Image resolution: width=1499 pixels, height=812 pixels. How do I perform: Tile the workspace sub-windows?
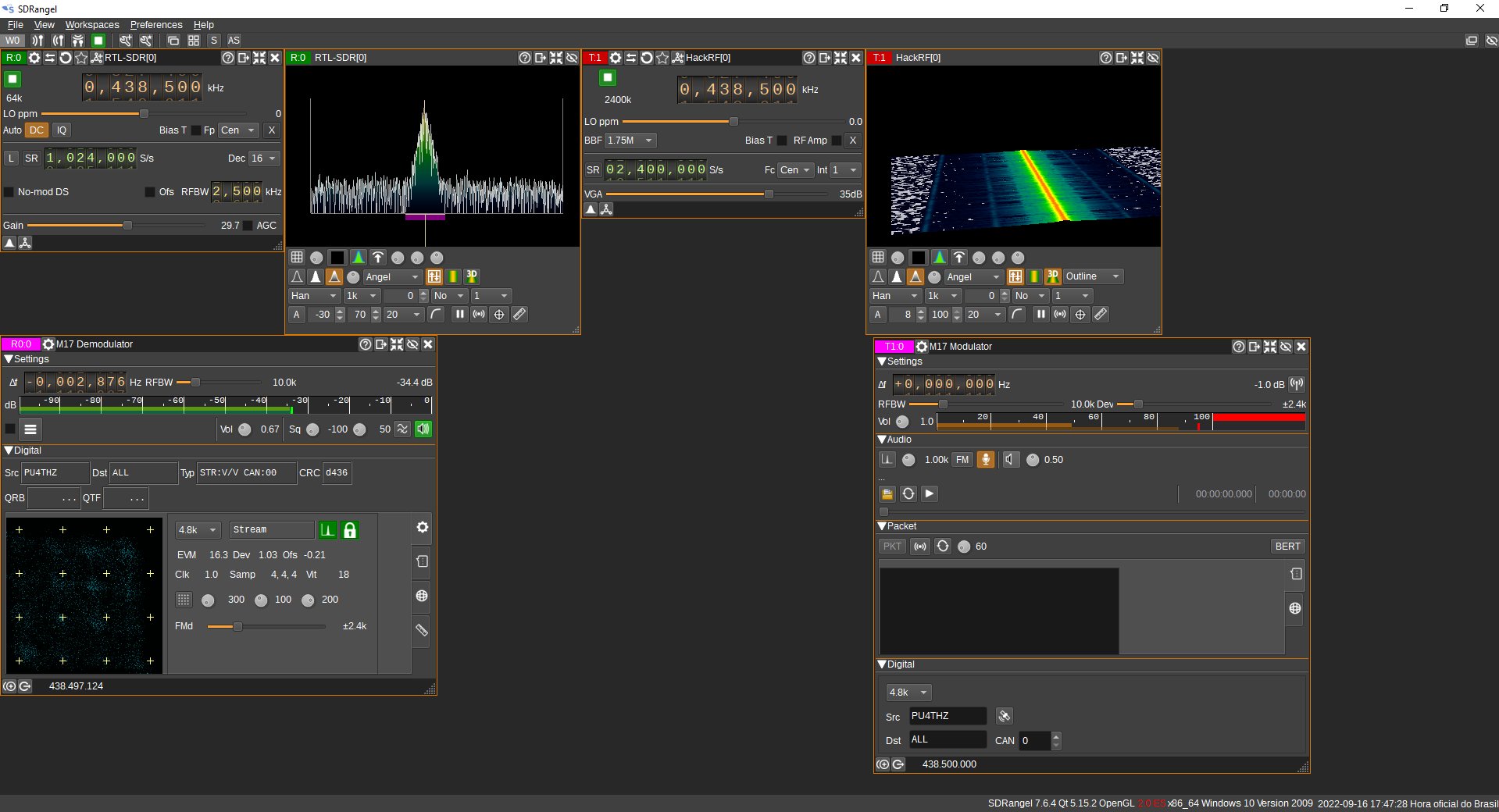pos(194,41)
